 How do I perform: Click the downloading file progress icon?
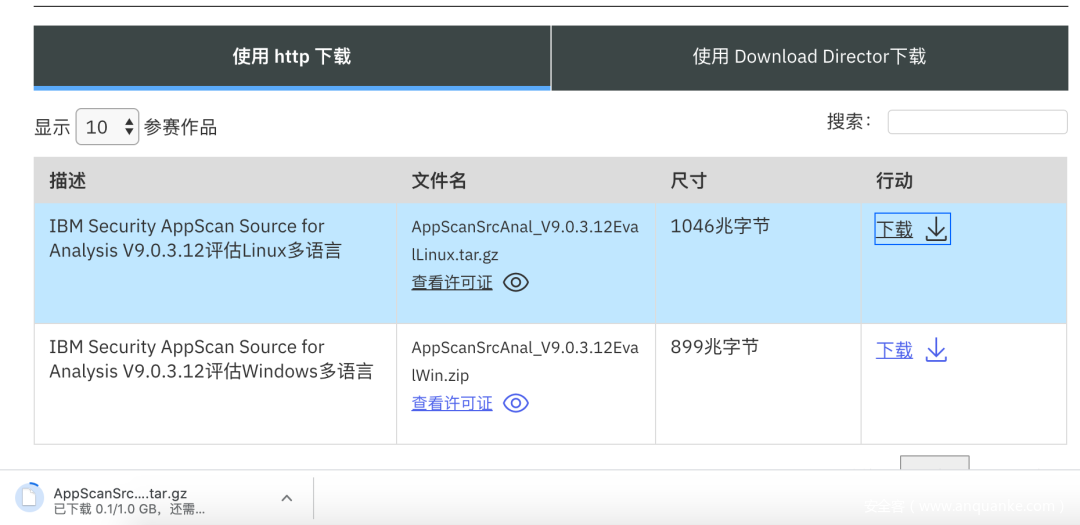[x=30, y=497]
